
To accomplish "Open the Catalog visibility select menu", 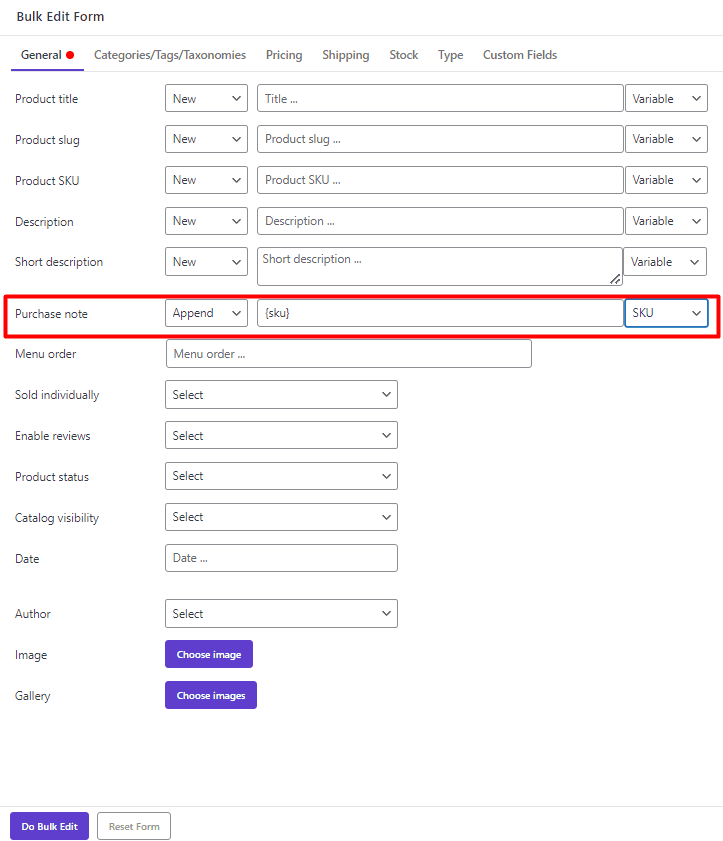I will pos(281,517).
